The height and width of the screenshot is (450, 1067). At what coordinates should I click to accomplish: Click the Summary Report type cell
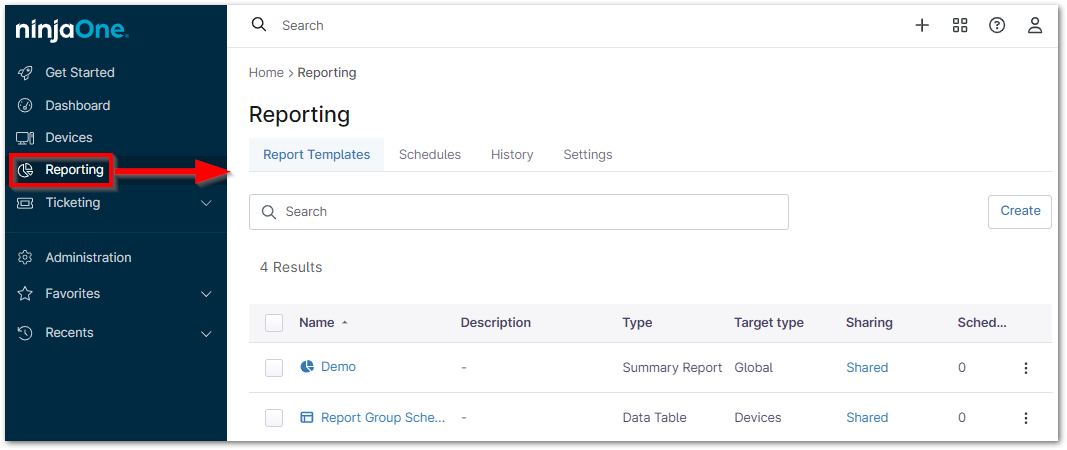coord(672,368)
